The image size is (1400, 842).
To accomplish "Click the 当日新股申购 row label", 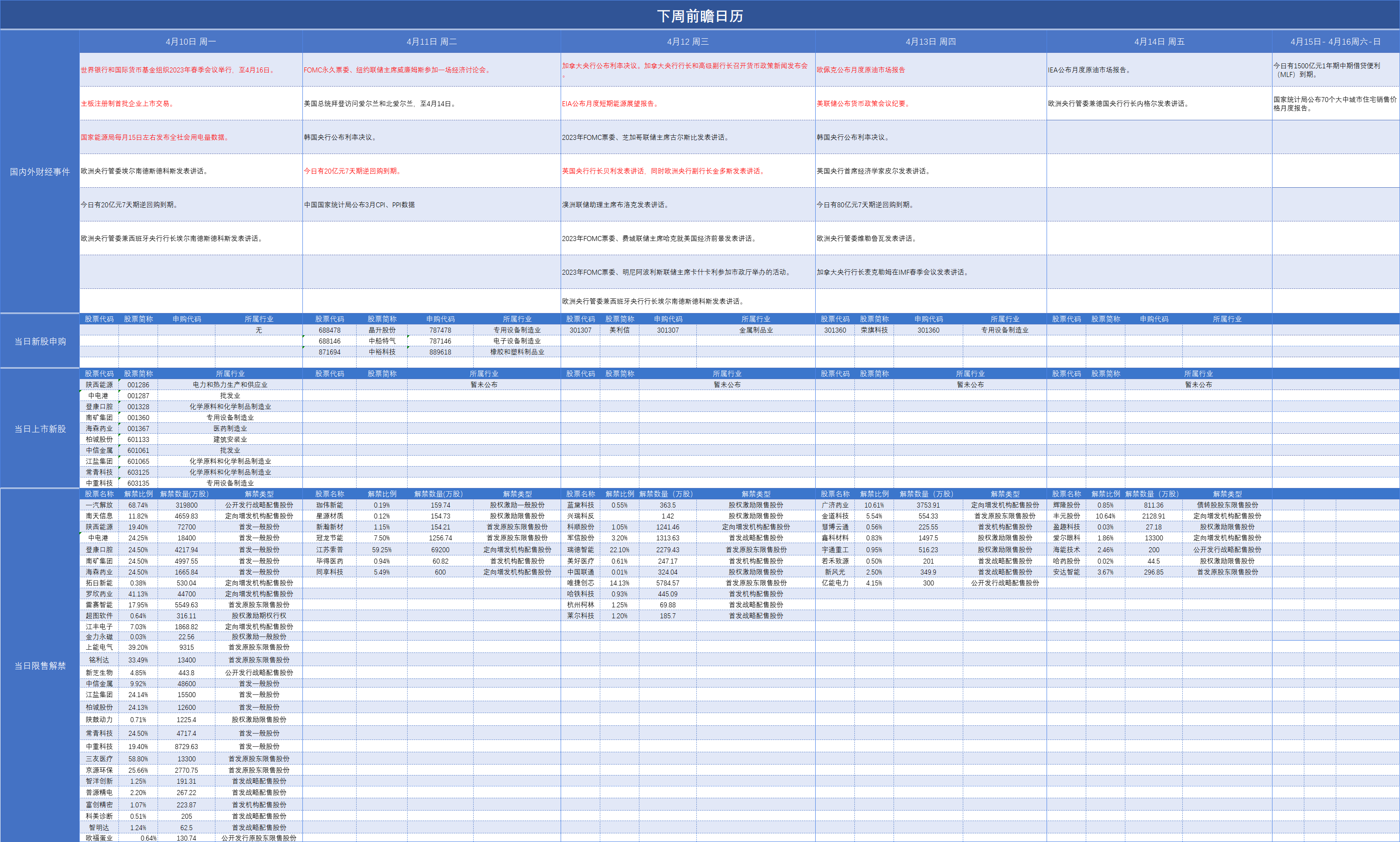I will [x=40, y=341].
